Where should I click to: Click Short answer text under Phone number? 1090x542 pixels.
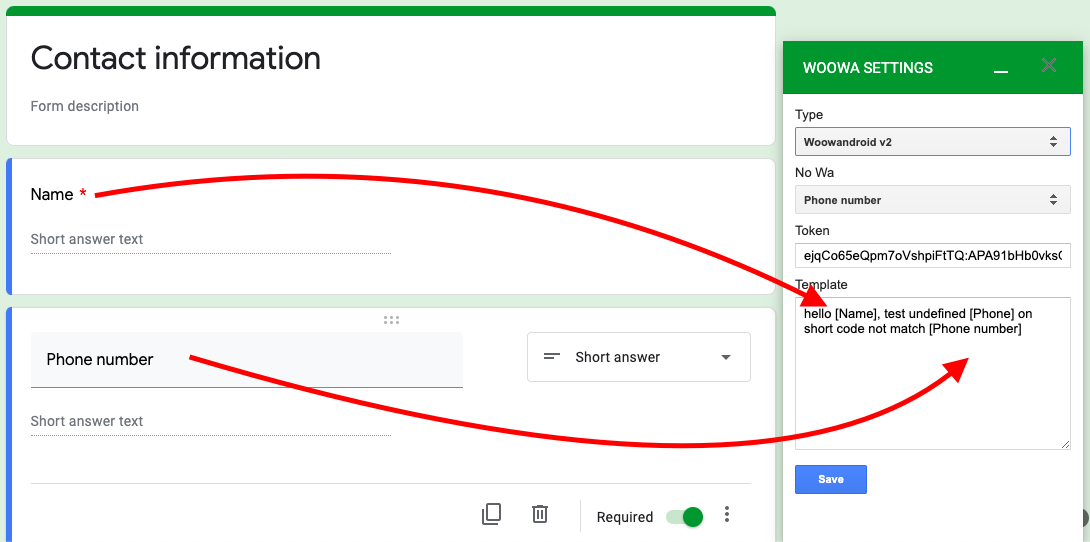click(x=87, y=421)
